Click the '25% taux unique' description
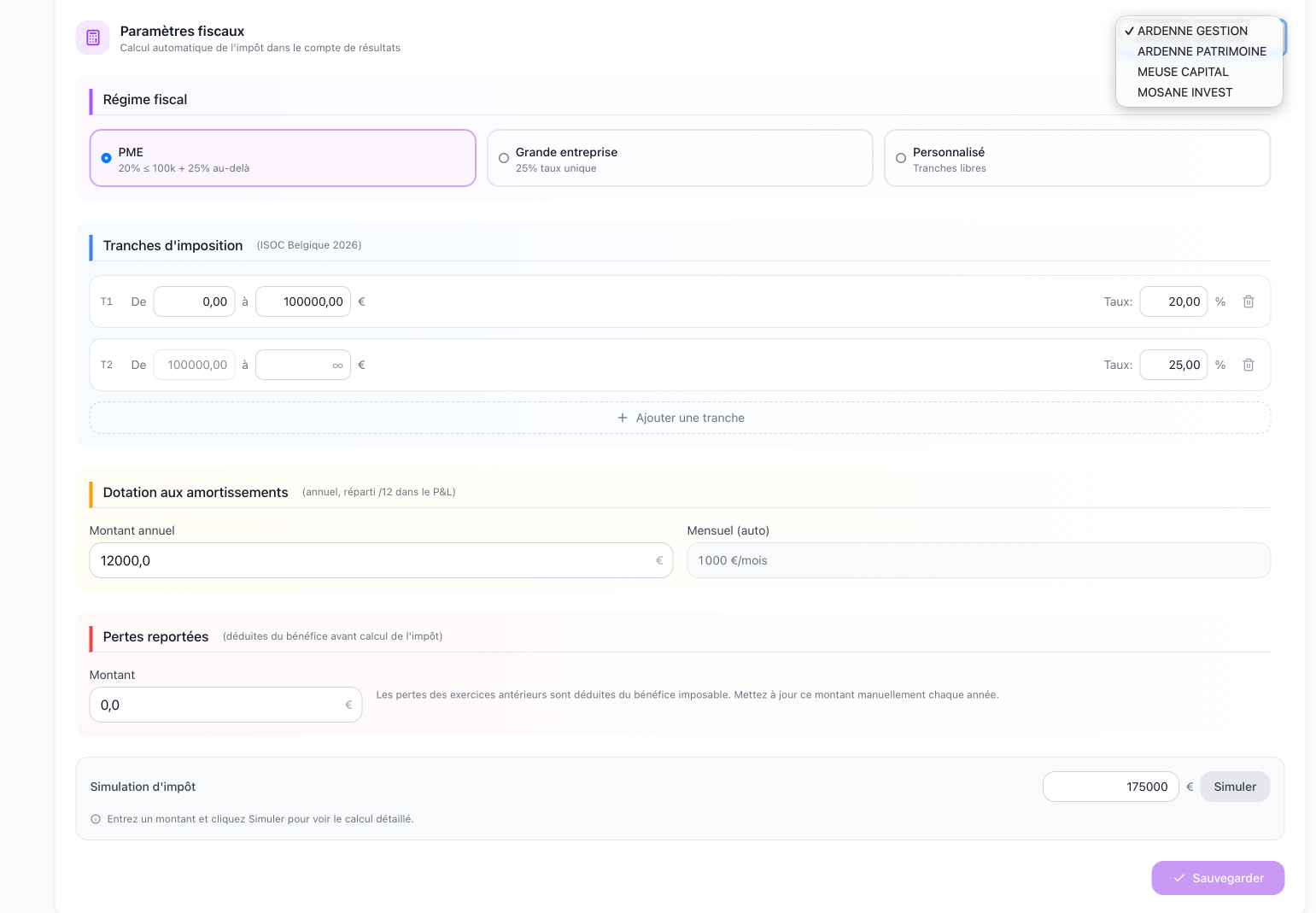This screenshot has height=913, width=1316. (556, 168)
